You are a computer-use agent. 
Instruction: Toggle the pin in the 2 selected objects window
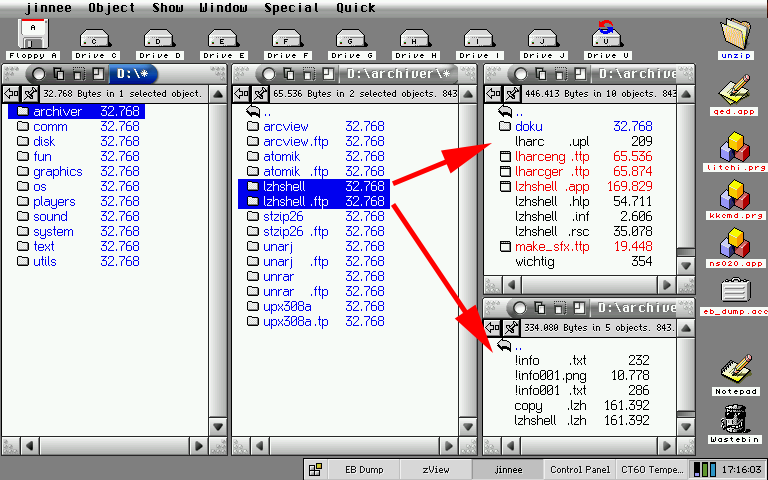click(259, 93)
